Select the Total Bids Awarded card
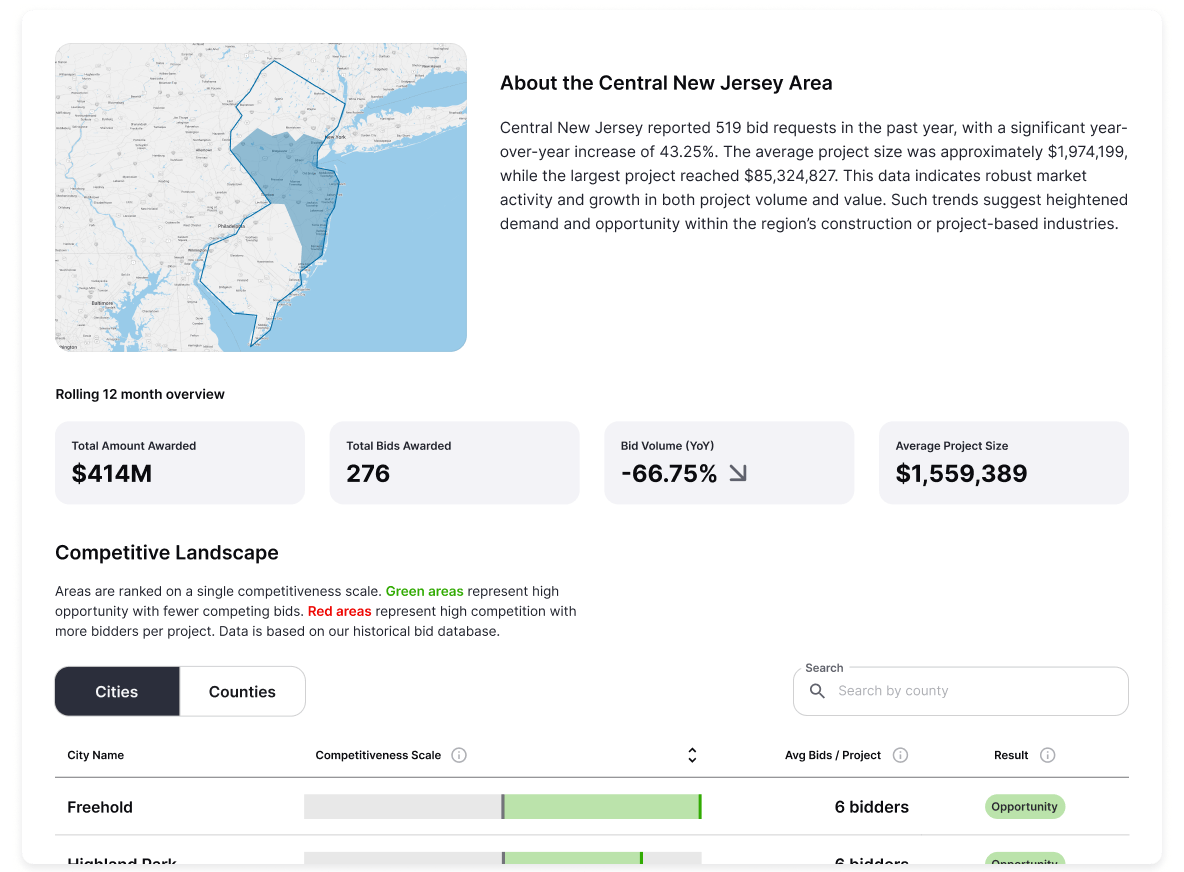1184x872 pixels. (x=454, y=462)
